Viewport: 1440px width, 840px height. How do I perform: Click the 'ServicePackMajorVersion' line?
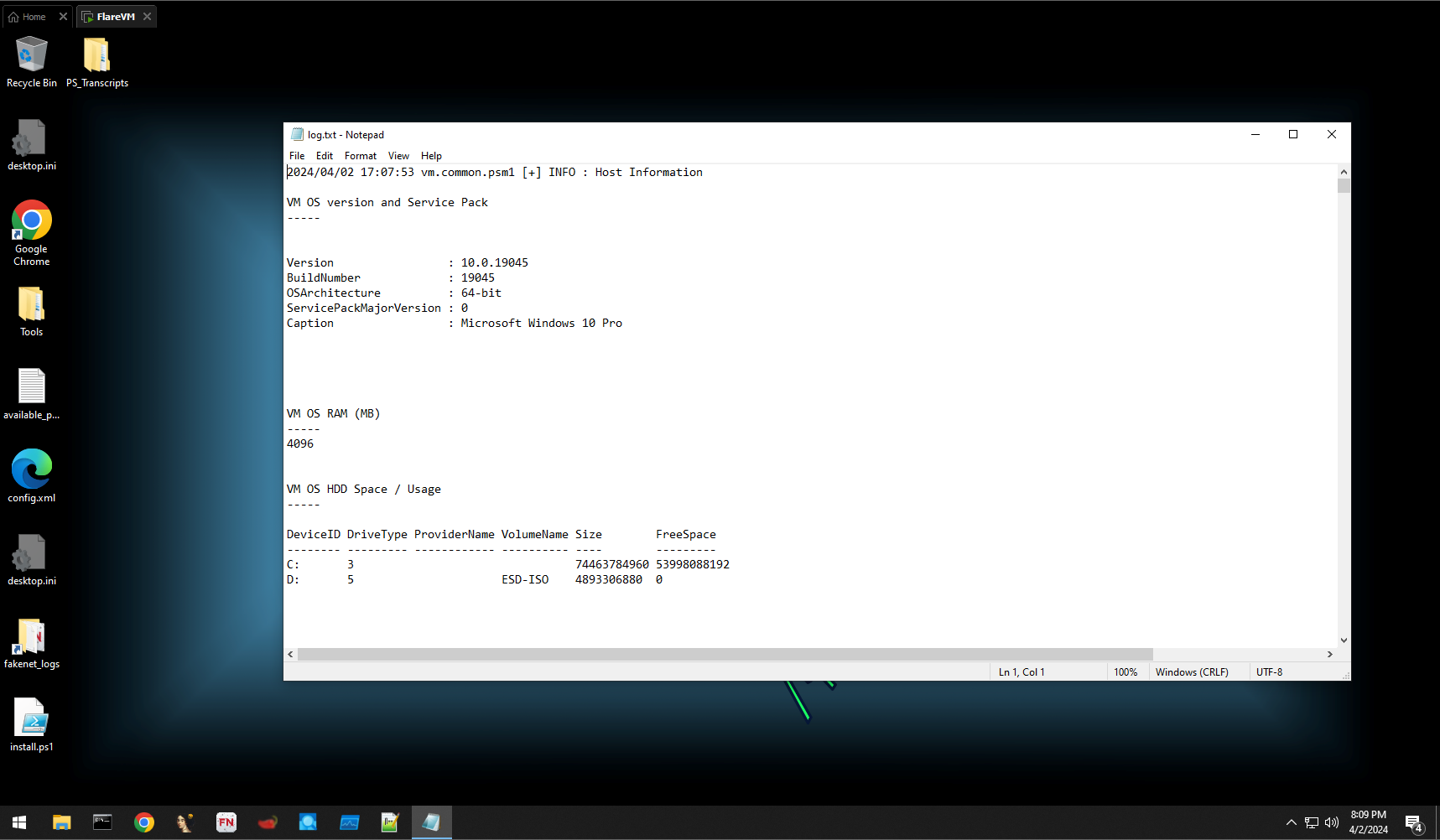(377, 309)
